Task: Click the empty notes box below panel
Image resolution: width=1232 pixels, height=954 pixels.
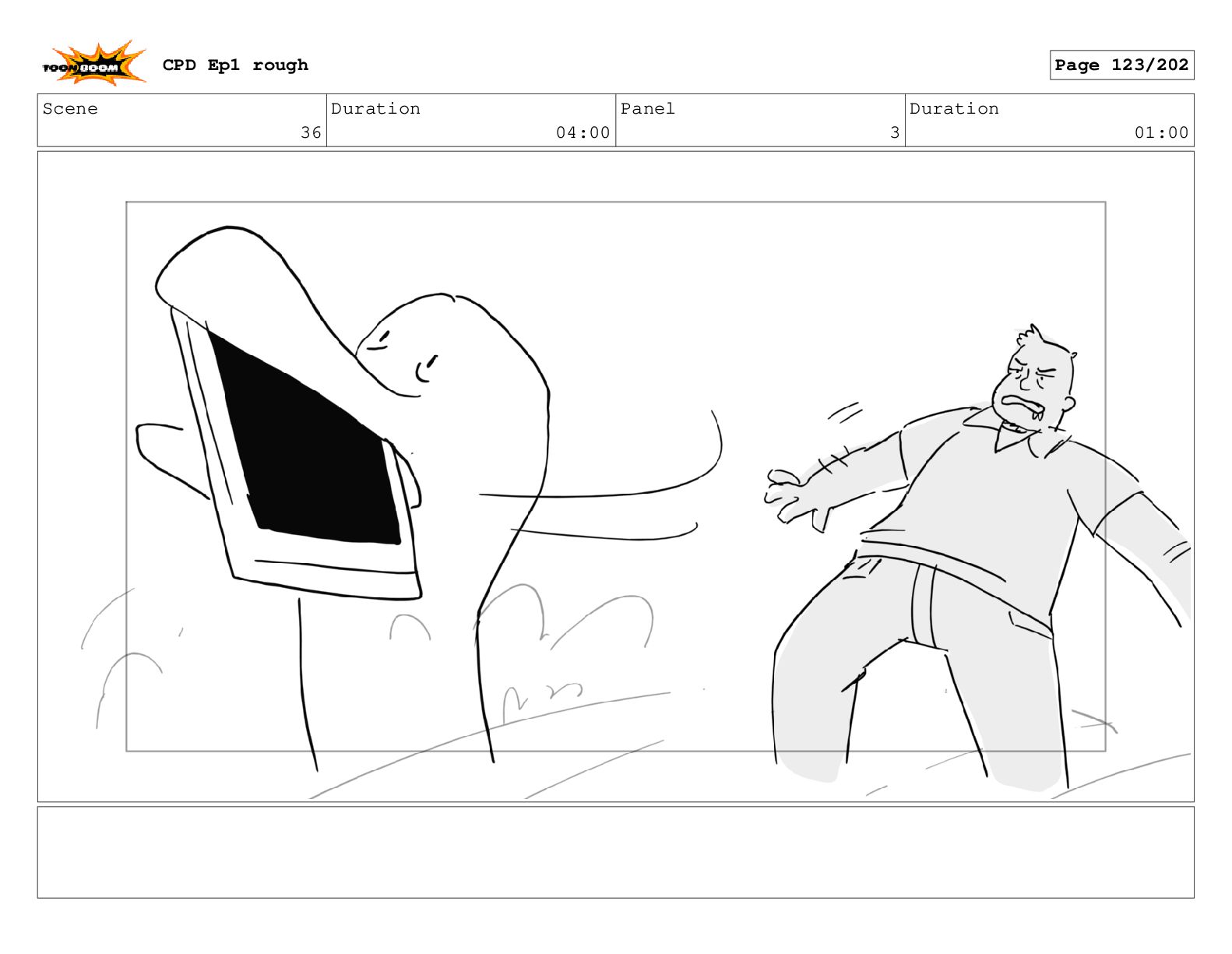Action: [615, 852]
